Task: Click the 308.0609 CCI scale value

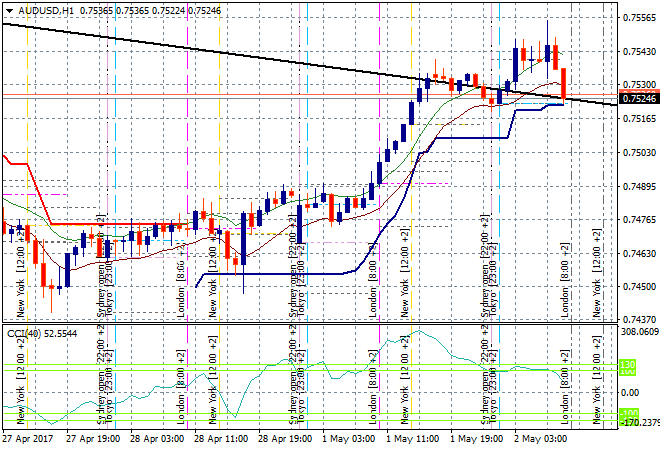Action: [x=638, y=331]
